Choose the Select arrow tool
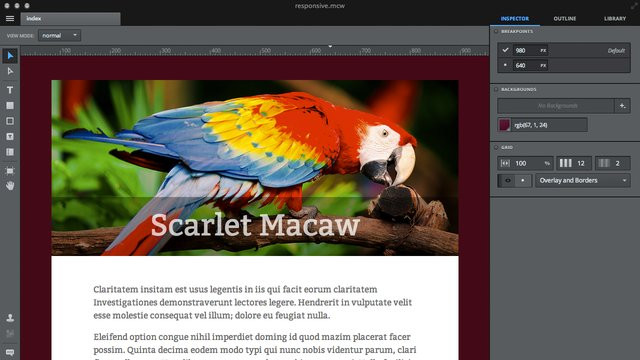Screen dimensions: 640x360 coord(10,56)
